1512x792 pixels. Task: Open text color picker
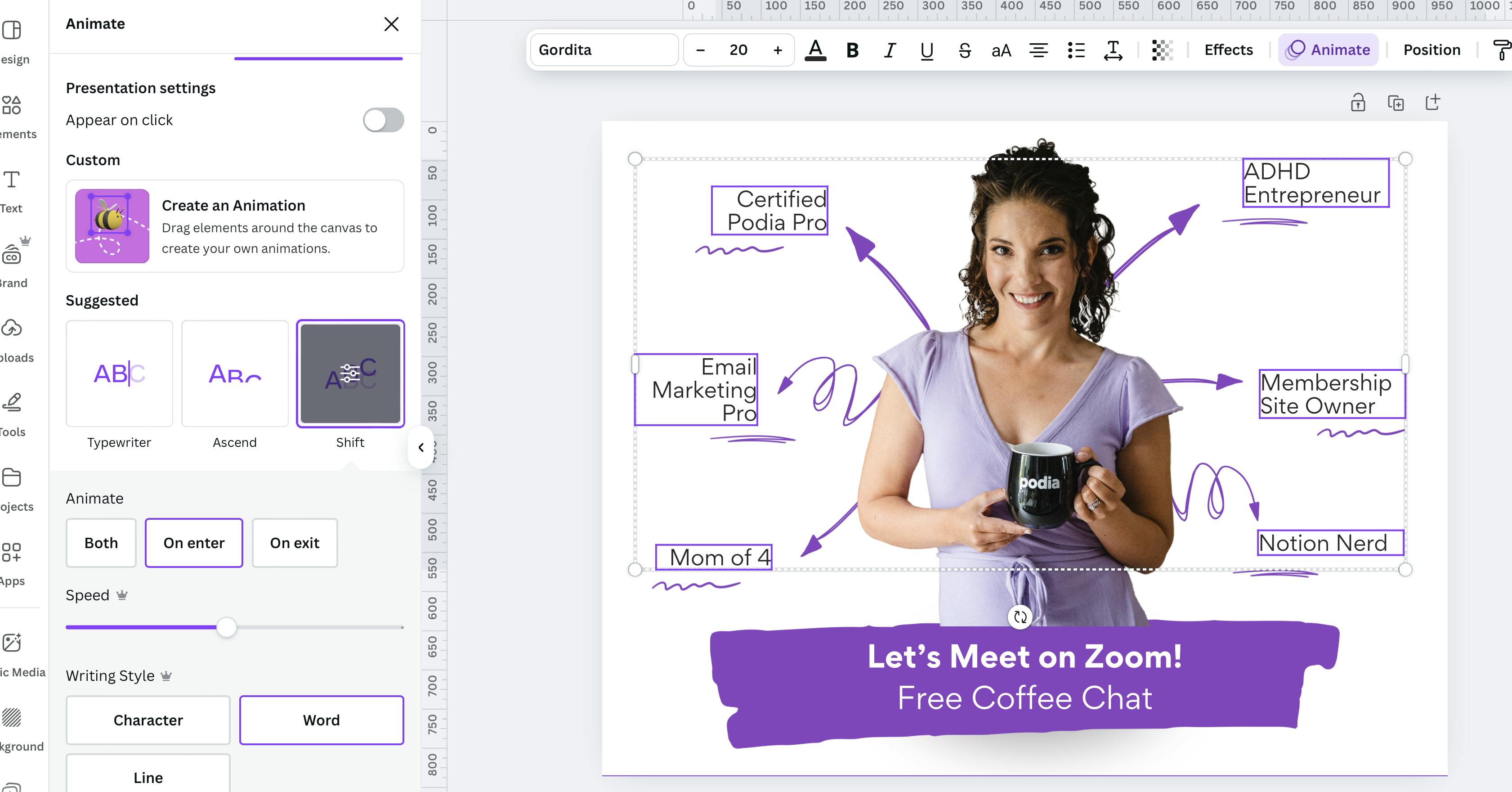(x=815, y=50)
